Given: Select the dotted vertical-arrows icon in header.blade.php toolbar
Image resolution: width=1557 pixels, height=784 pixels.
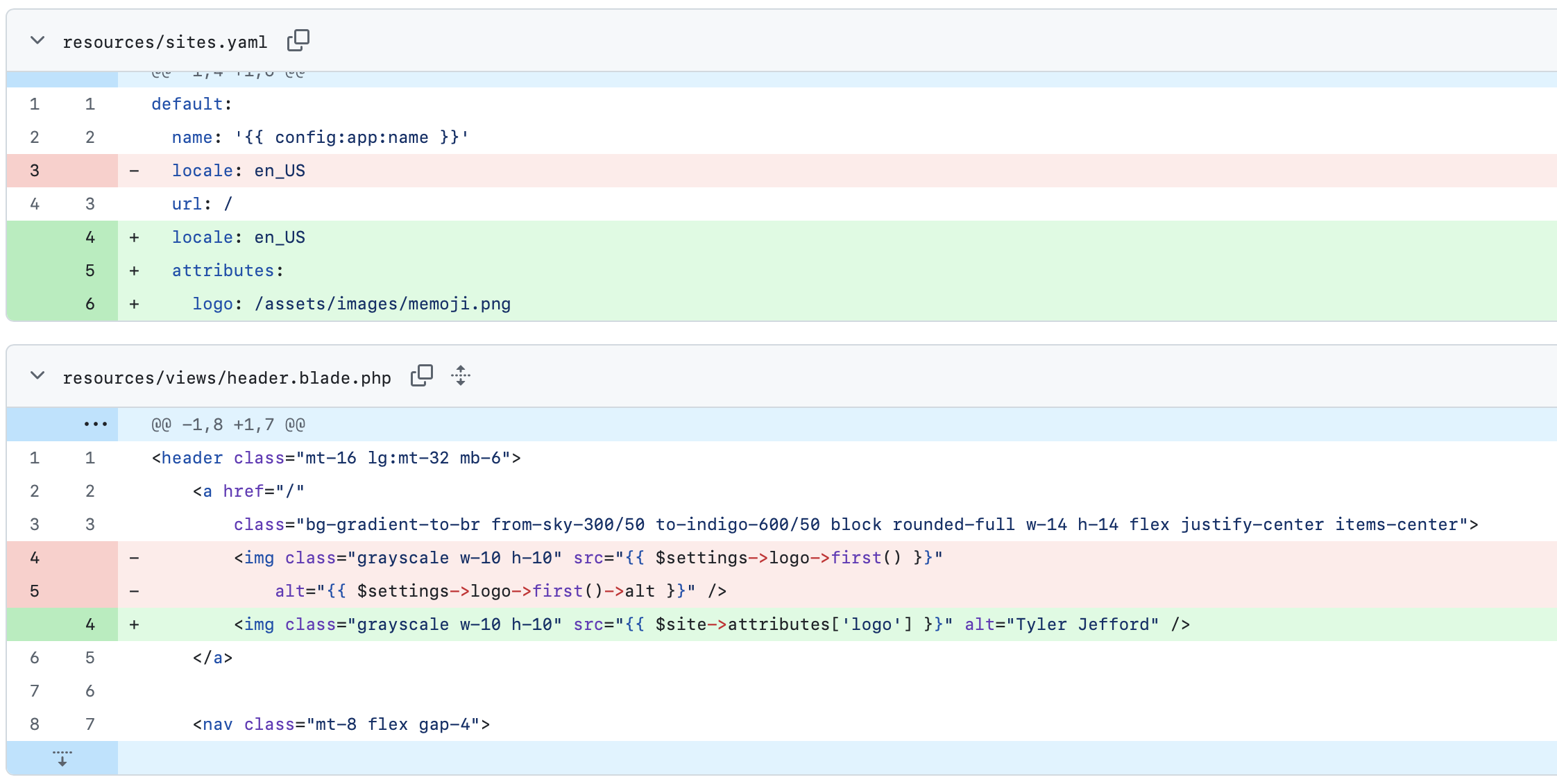Looking at the screenshot, I should pyautogui.click(x=460, y=376).
